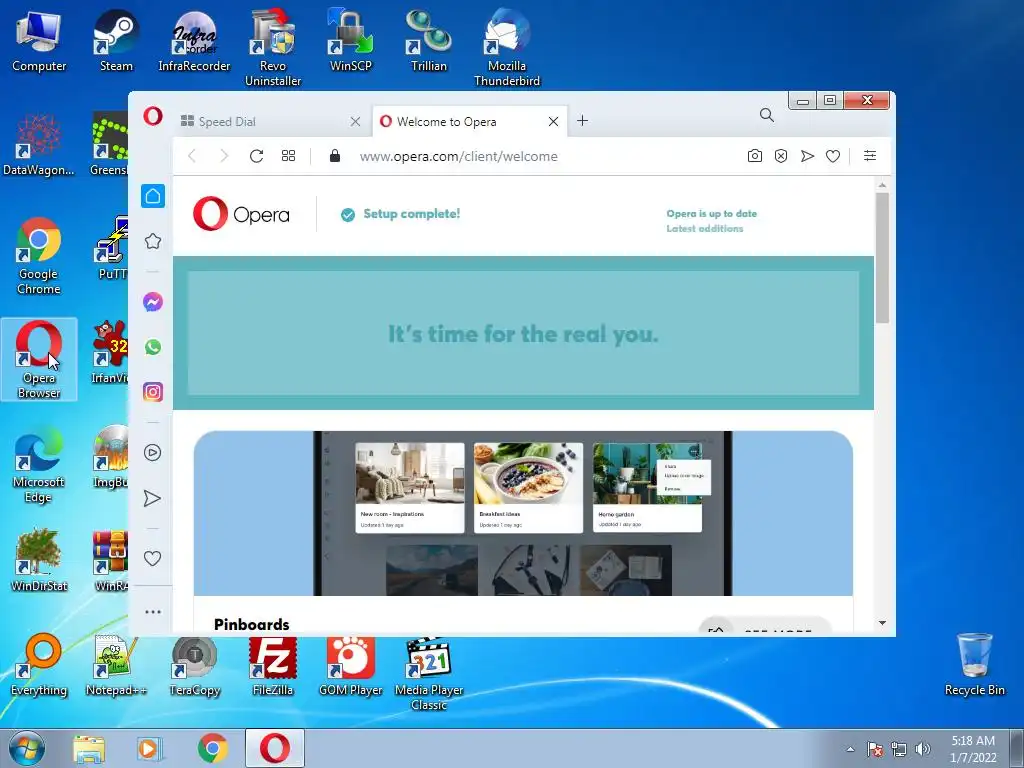Select the InfraRecorder desktop icon
The image size is (1024, 768).
(x=194, y=40)
